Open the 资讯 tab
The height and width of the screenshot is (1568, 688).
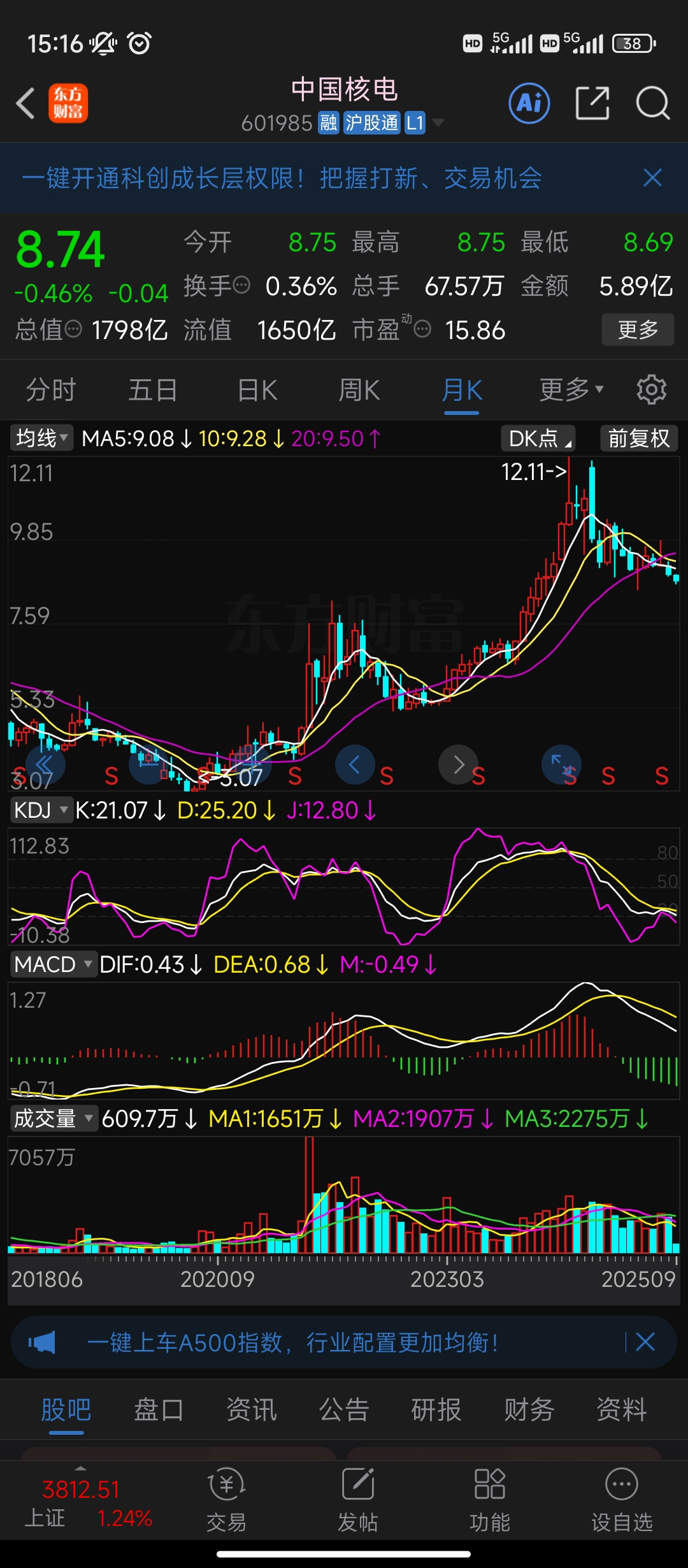coord(252,1409)
